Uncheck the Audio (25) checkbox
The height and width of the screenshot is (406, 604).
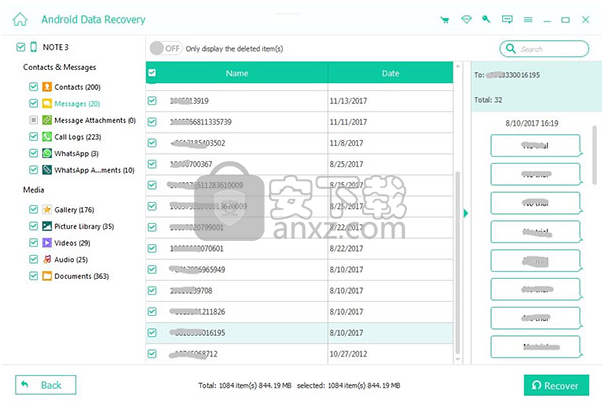(34, 259)
